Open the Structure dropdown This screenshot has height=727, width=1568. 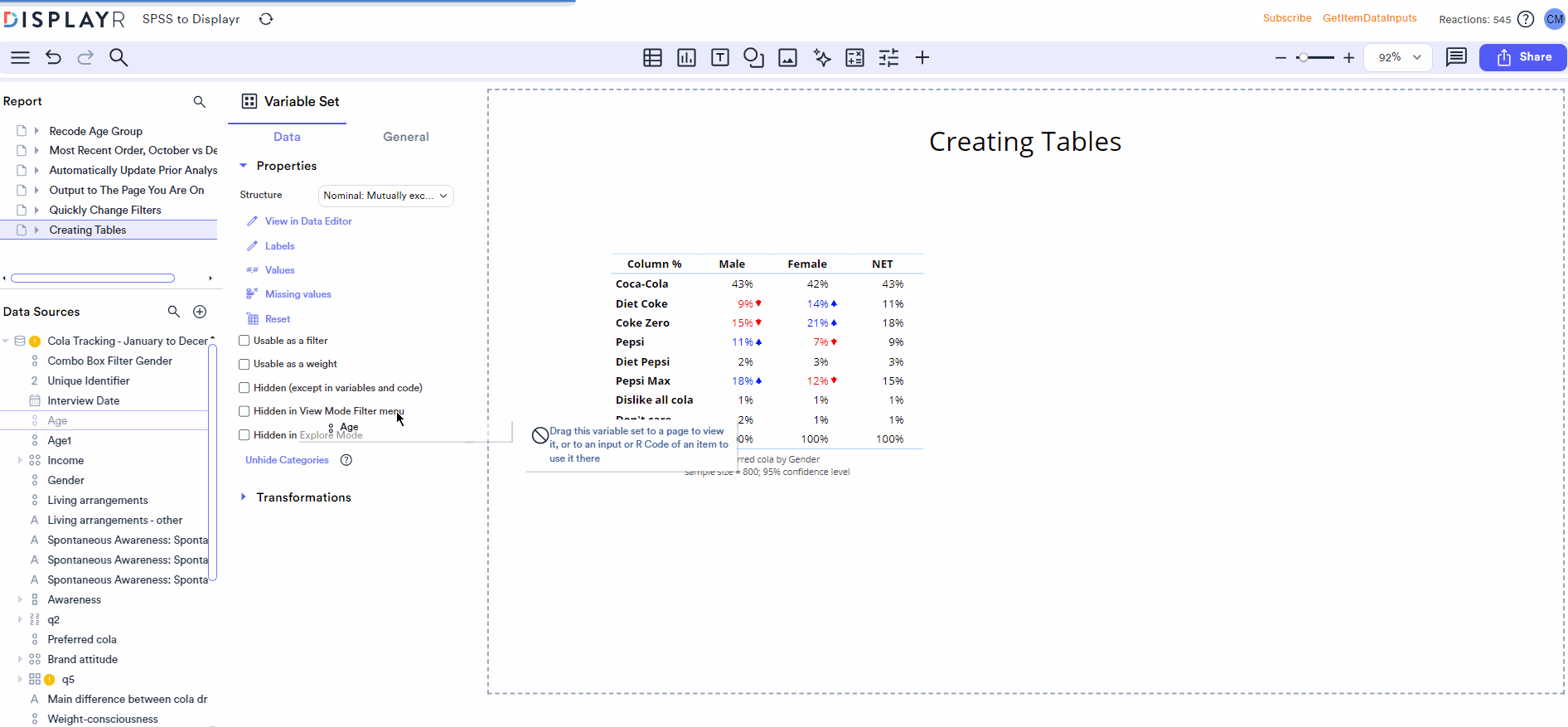click(385, 196)
